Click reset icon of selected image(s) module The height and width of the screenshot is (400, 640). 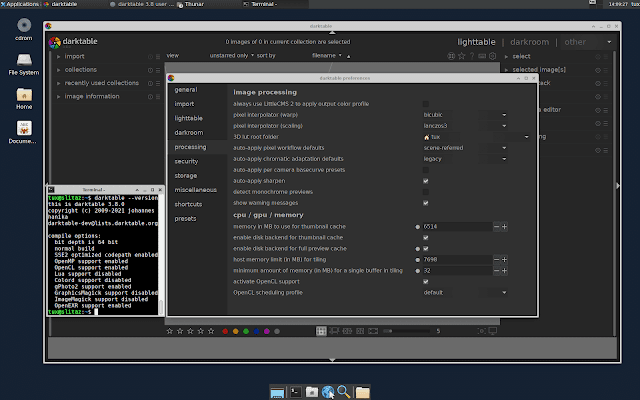coord(598,70)
